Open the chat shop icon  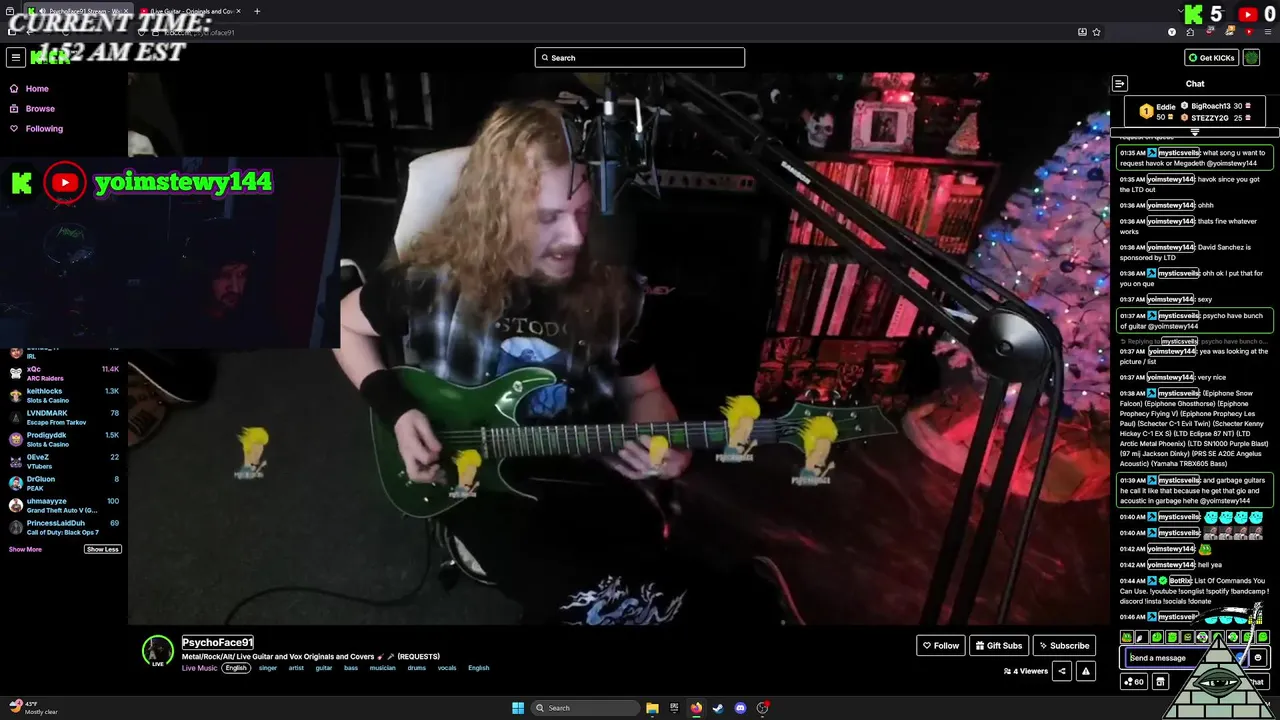point(1160,682)
